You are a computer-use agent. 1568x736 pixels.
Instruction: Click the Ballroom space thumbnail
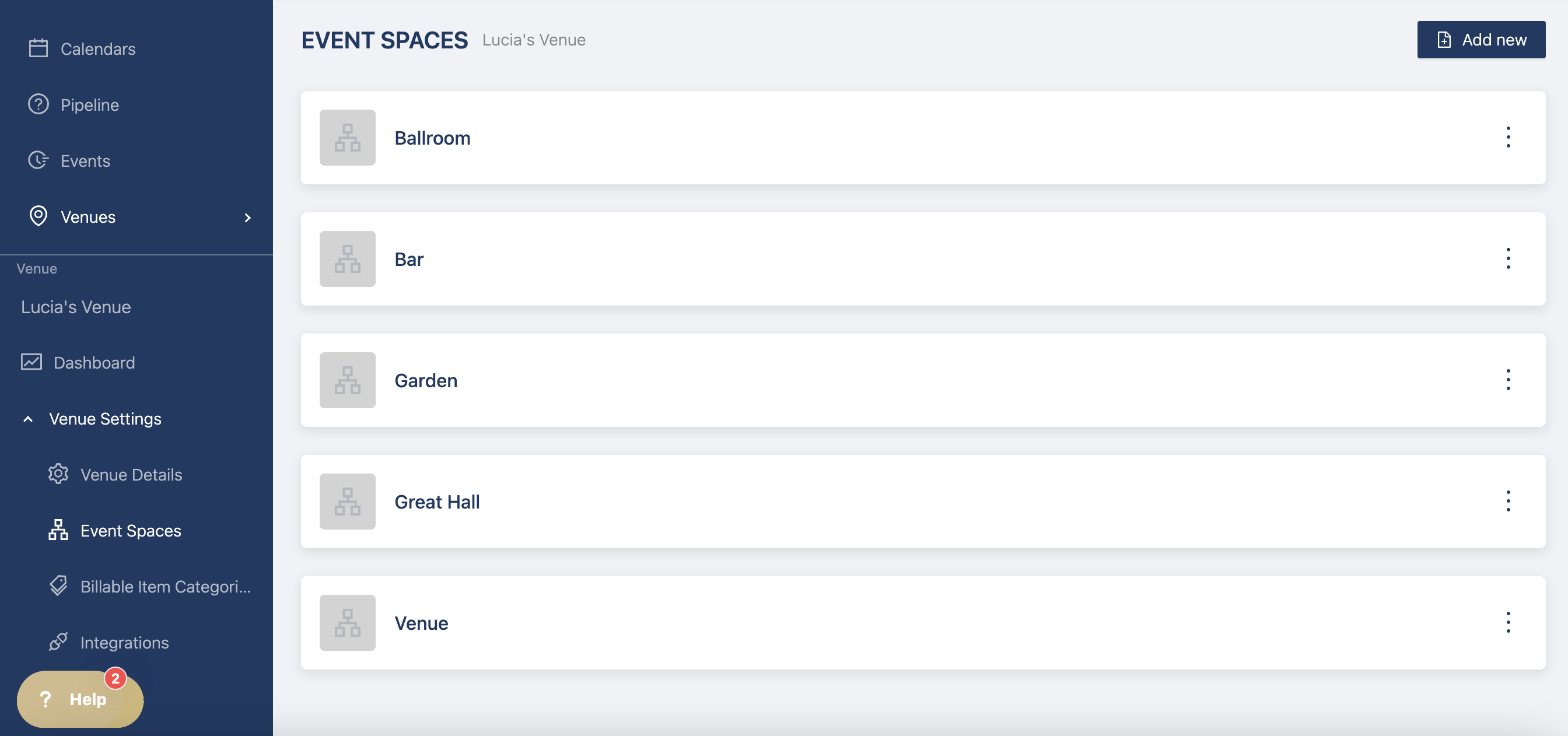348,138
